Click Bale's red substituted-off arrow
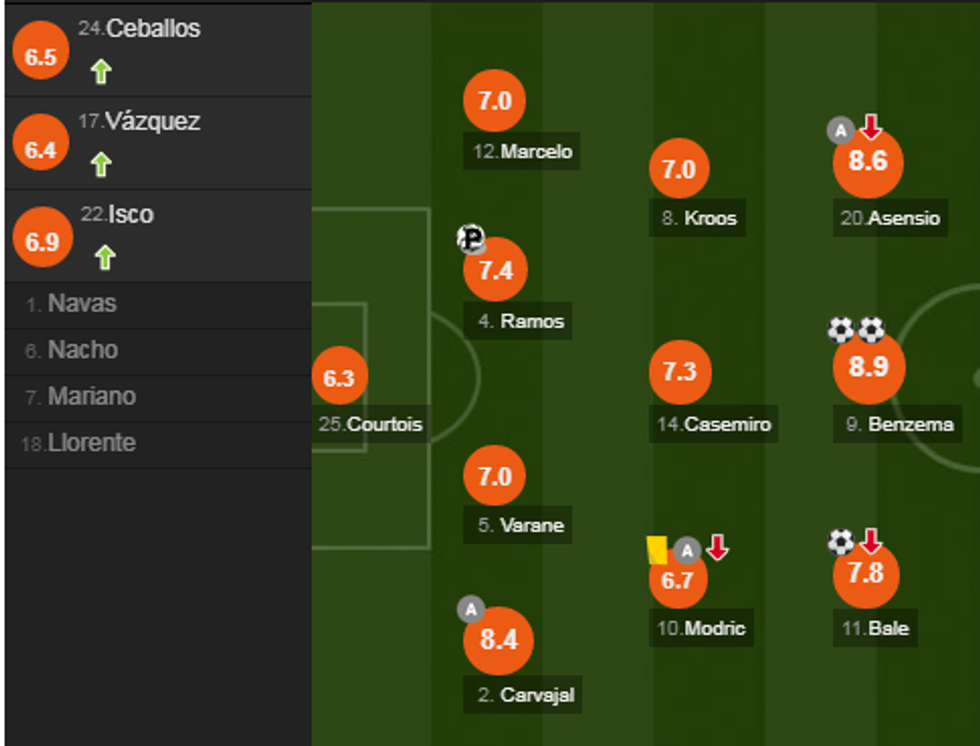The width and height of the screenshot is (980, 746). (x=871, y=542)
